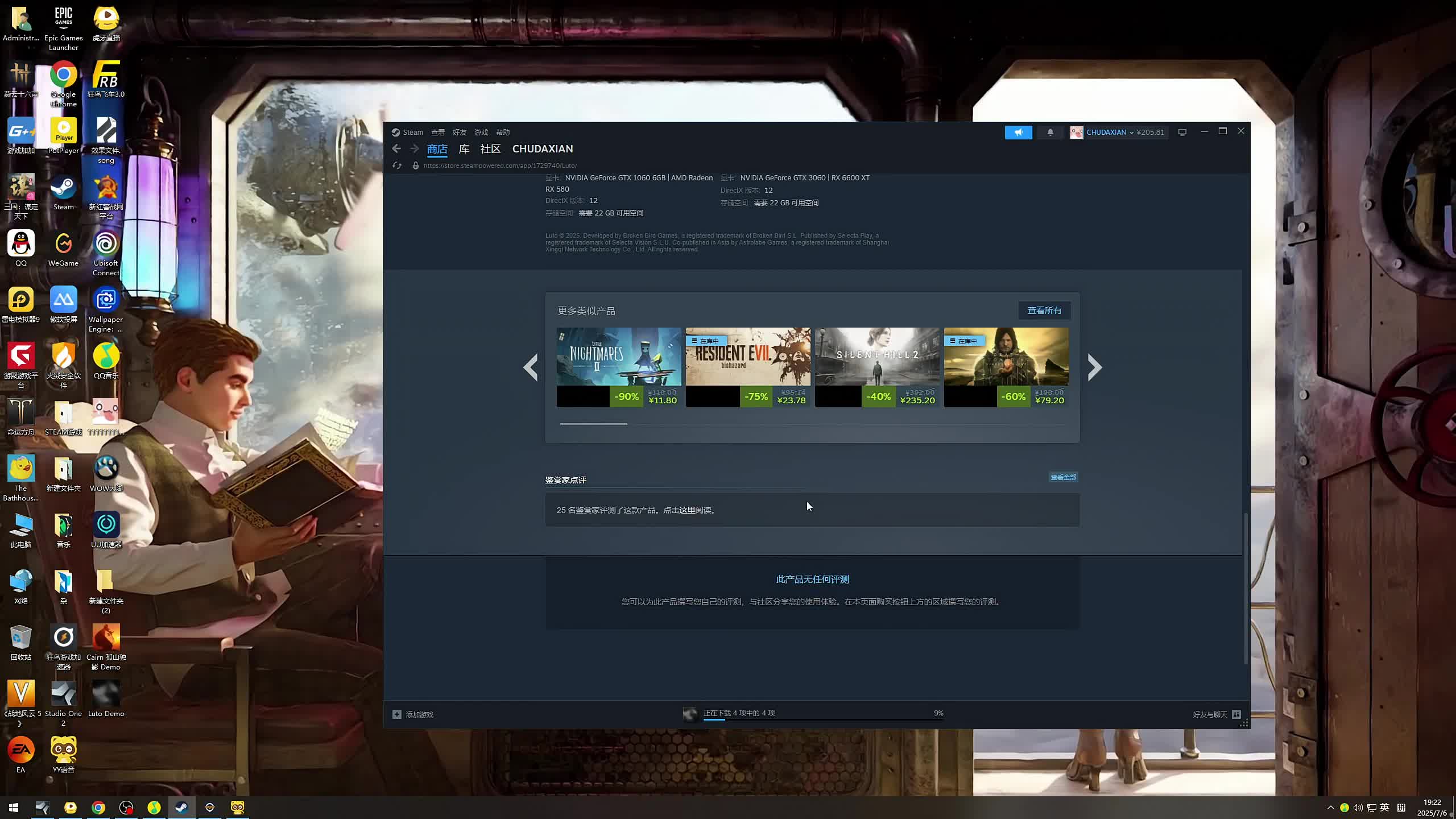Open the QQ音乐 desktop icon
This screenshot has width=1456, height=819.
coord(106,362)
